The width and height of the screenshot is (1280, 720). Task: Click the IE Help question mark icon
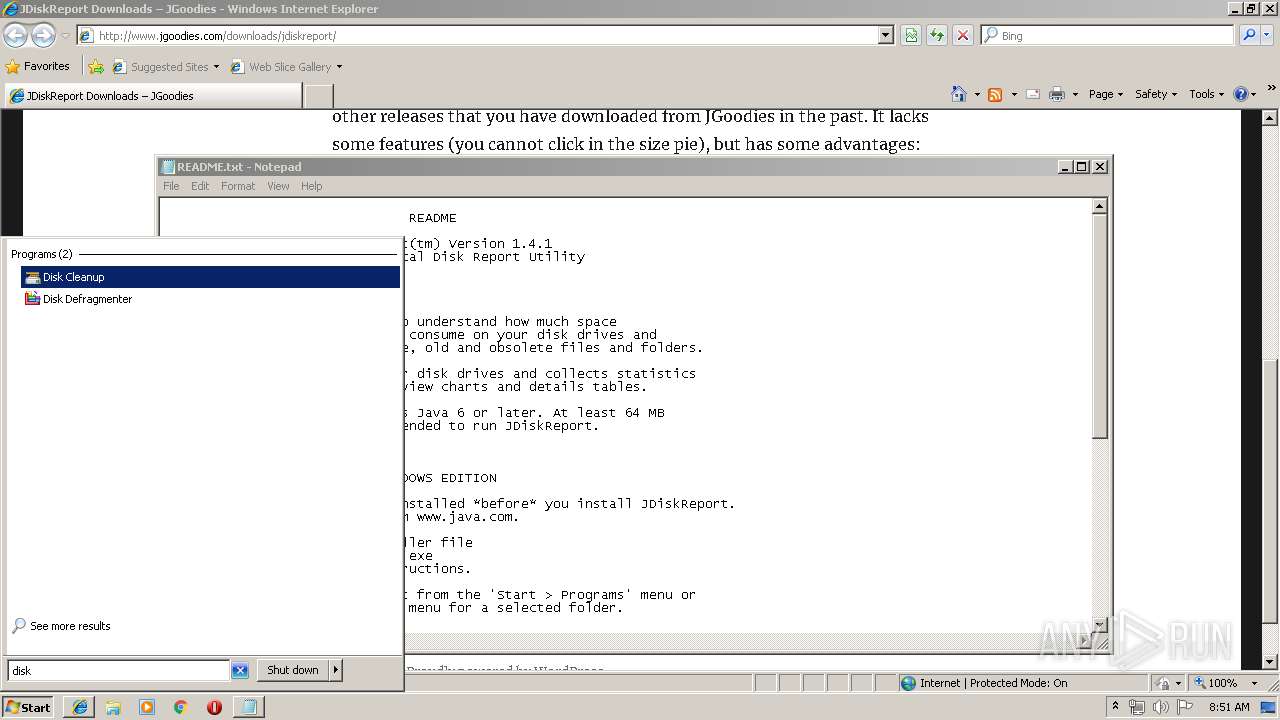point(1241,94)
